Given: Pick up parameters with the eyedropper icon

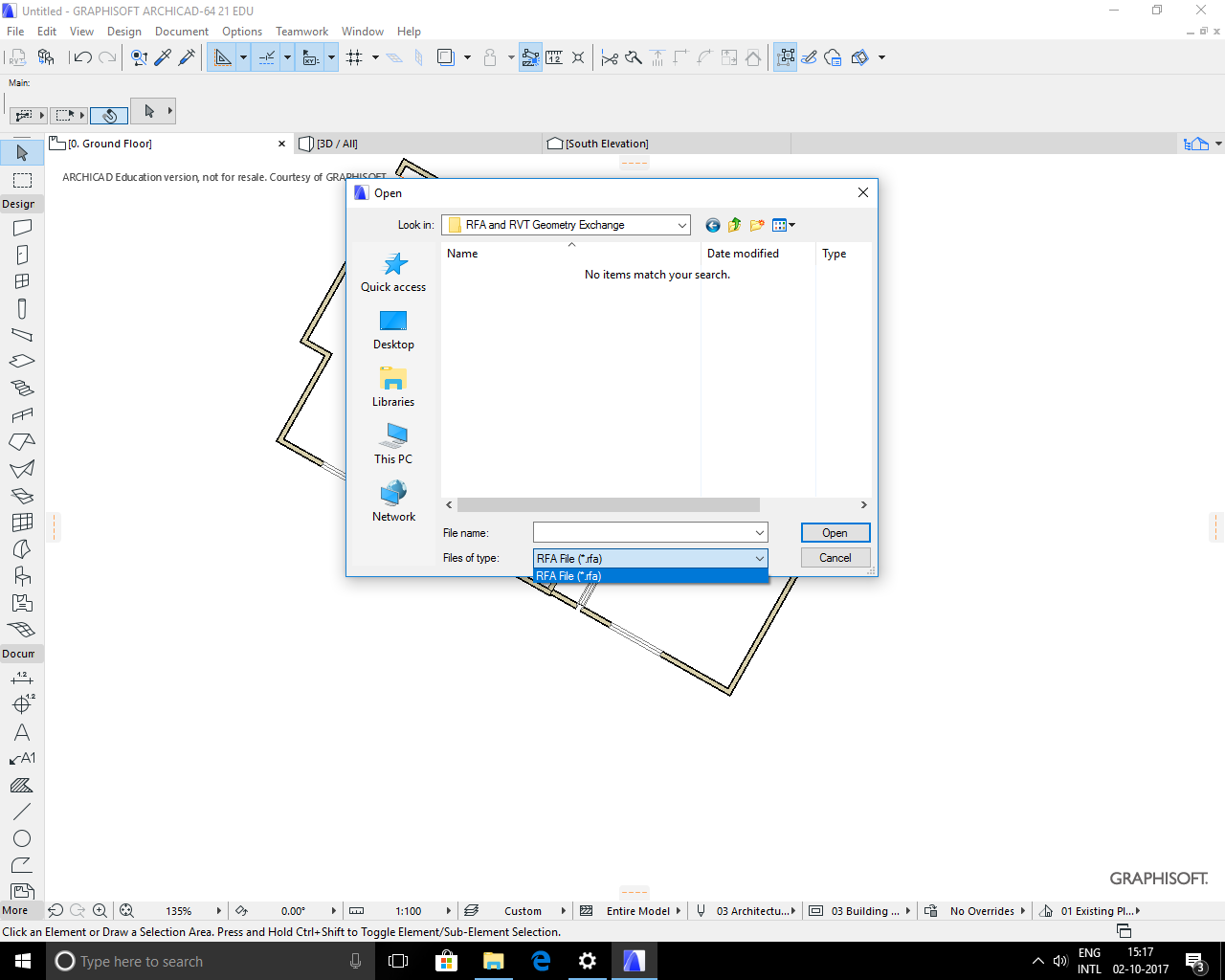Looking at the screenshot, I should pos(163,56).
